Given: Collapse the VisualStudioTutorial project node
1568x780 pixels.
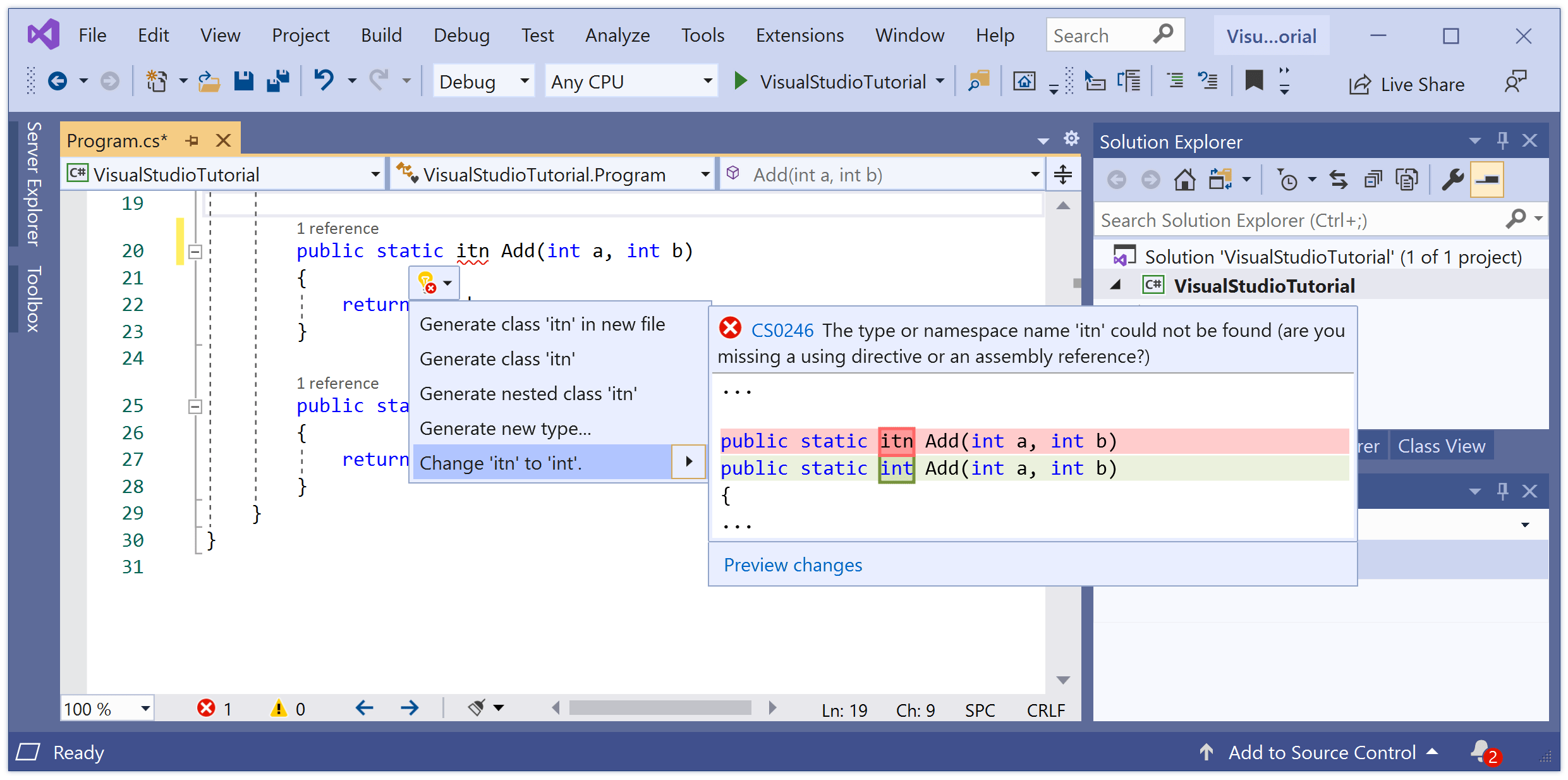Looking at the screenshot, I should click(1116, 285).
